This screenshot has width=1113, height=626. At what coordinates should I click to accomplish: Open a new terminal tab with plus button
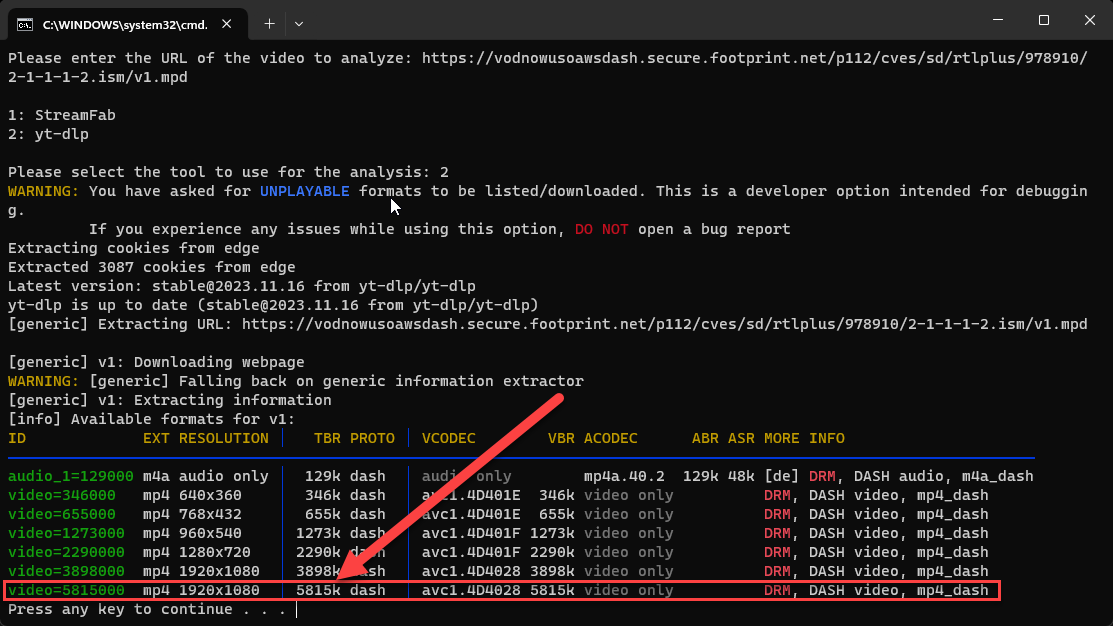269,22
